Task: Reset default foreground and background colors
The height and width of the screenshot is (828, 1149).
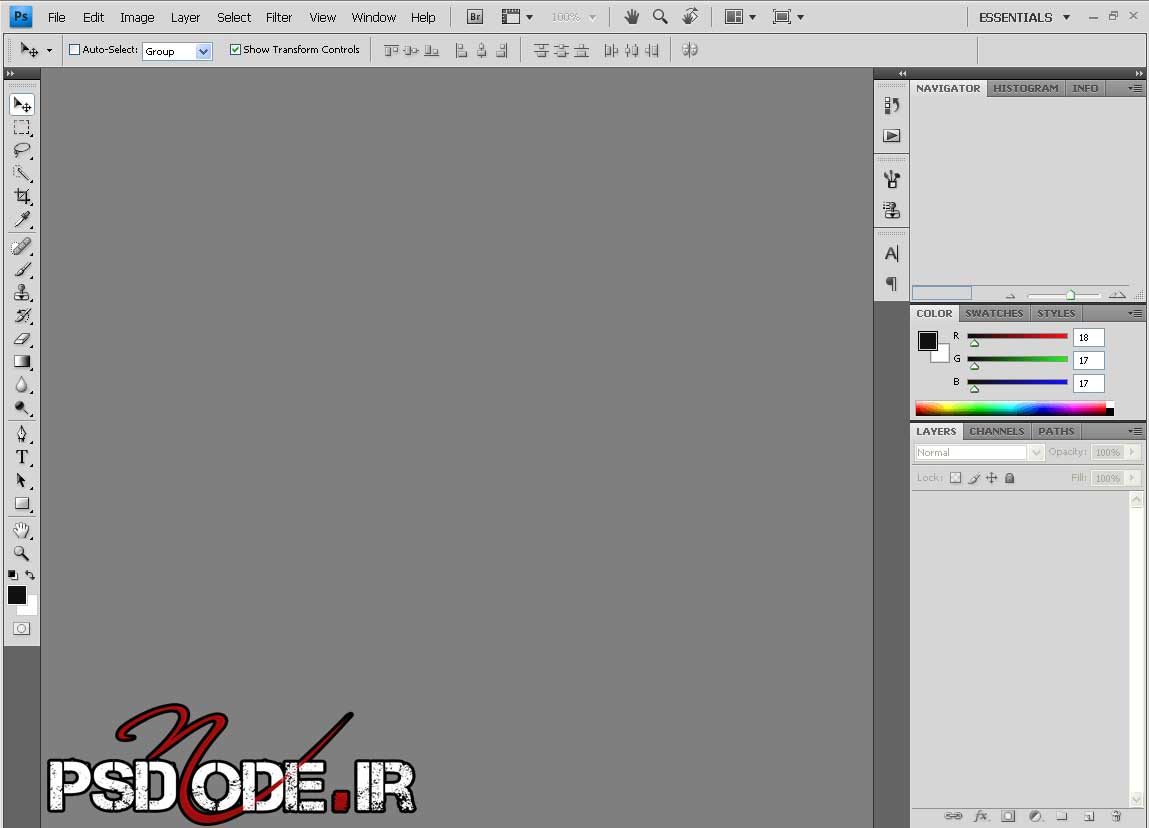Action: click(12, 575)
